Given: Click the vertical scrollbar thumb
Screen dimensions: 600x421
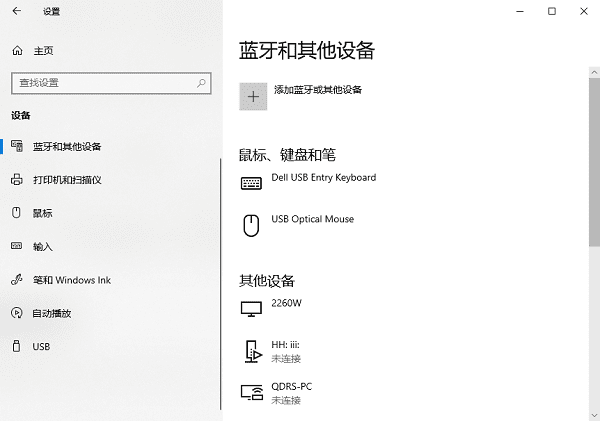Looking at the screenshot, I should [x=594, y=162].
